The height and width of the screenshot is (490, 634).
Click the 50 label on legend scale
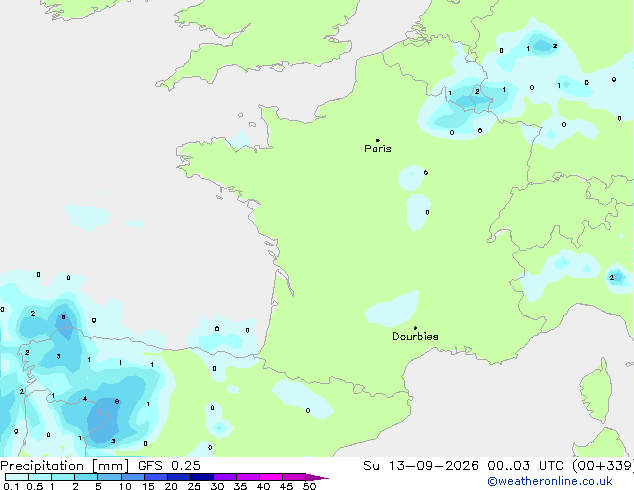click(310, 486)
